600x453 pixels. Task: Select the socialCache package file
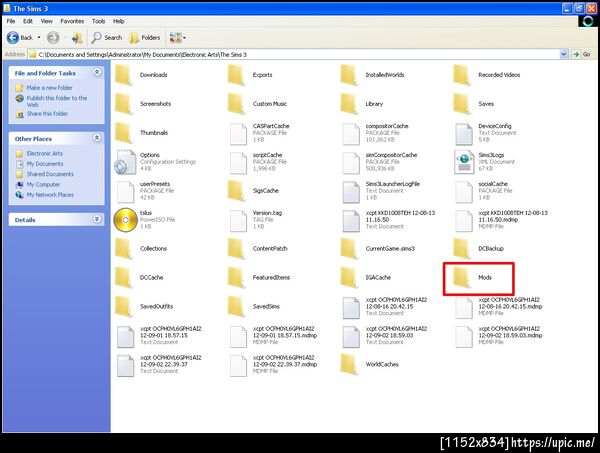click(x=483, y=191)
